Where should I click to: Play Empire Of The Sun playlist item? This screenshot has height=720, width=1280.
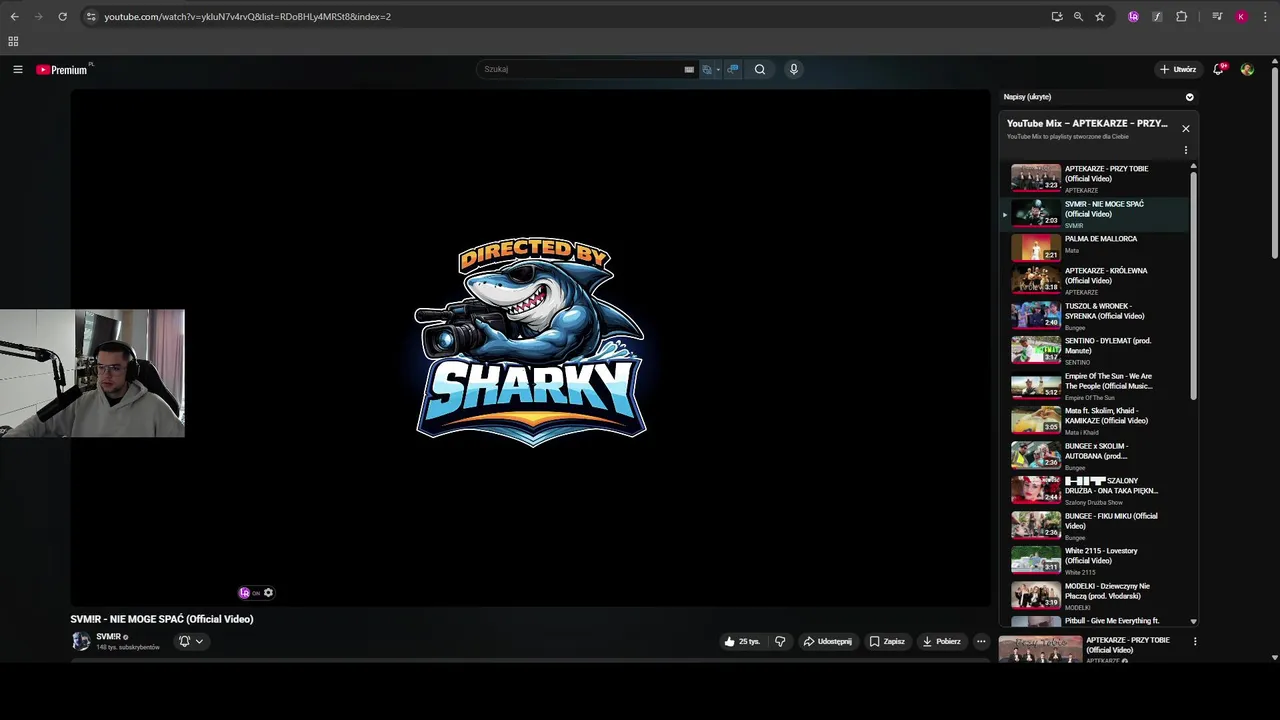coord(1097,386)
